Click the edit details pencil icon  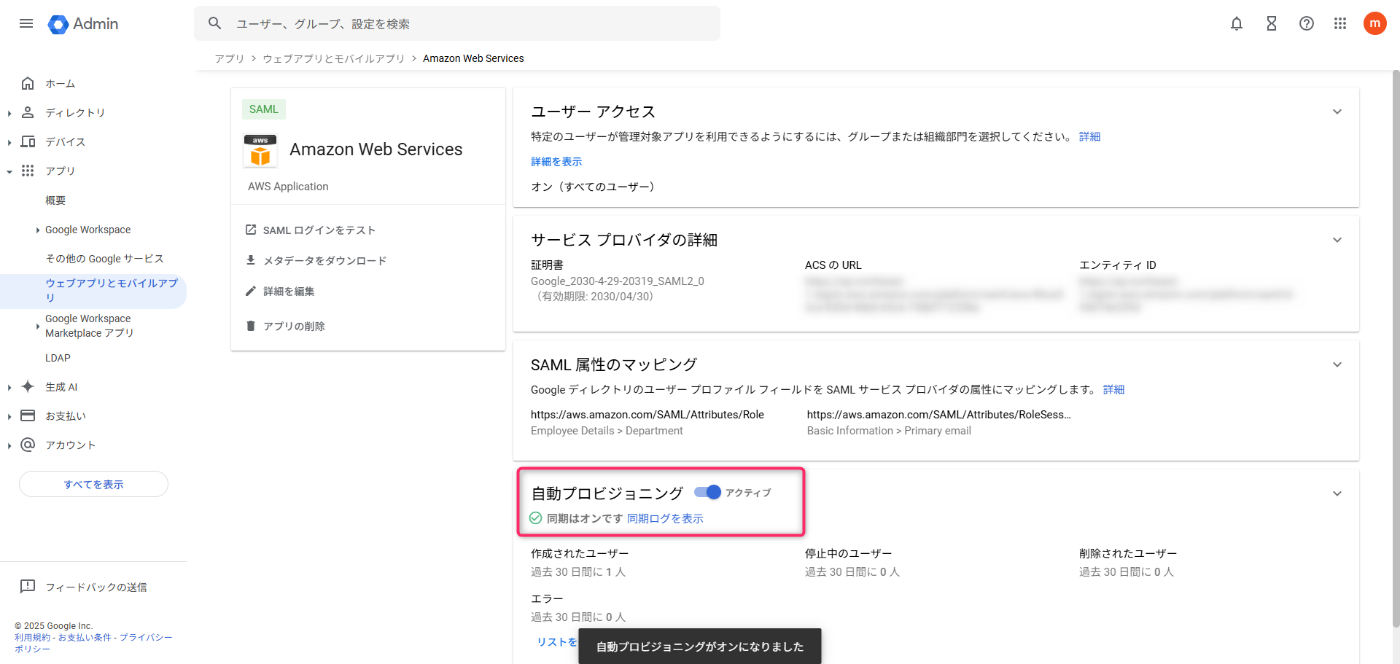click(251, 291)
